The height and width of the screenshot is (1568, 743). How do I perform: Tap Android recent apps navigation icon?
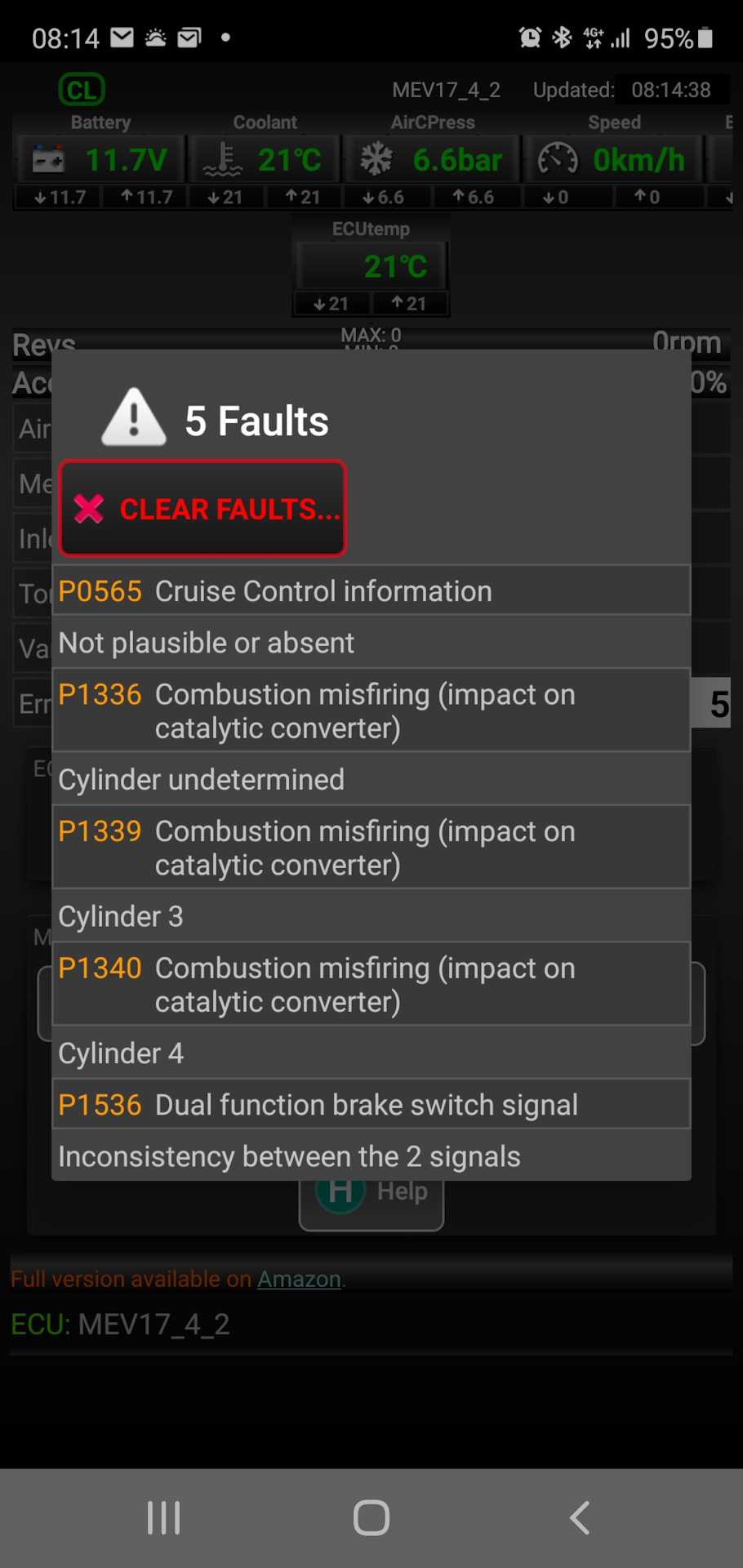coord(163,1518)
